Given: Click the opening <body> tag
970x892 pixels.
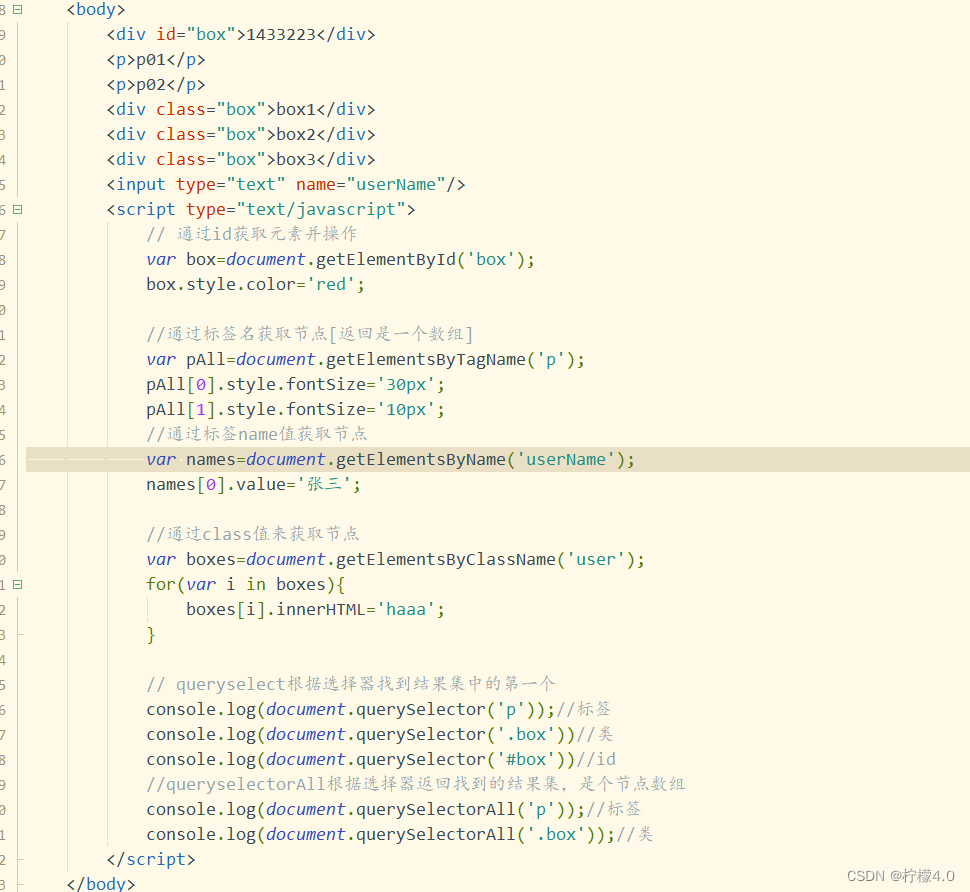Looking at the screenshot, I should [96, 9].
